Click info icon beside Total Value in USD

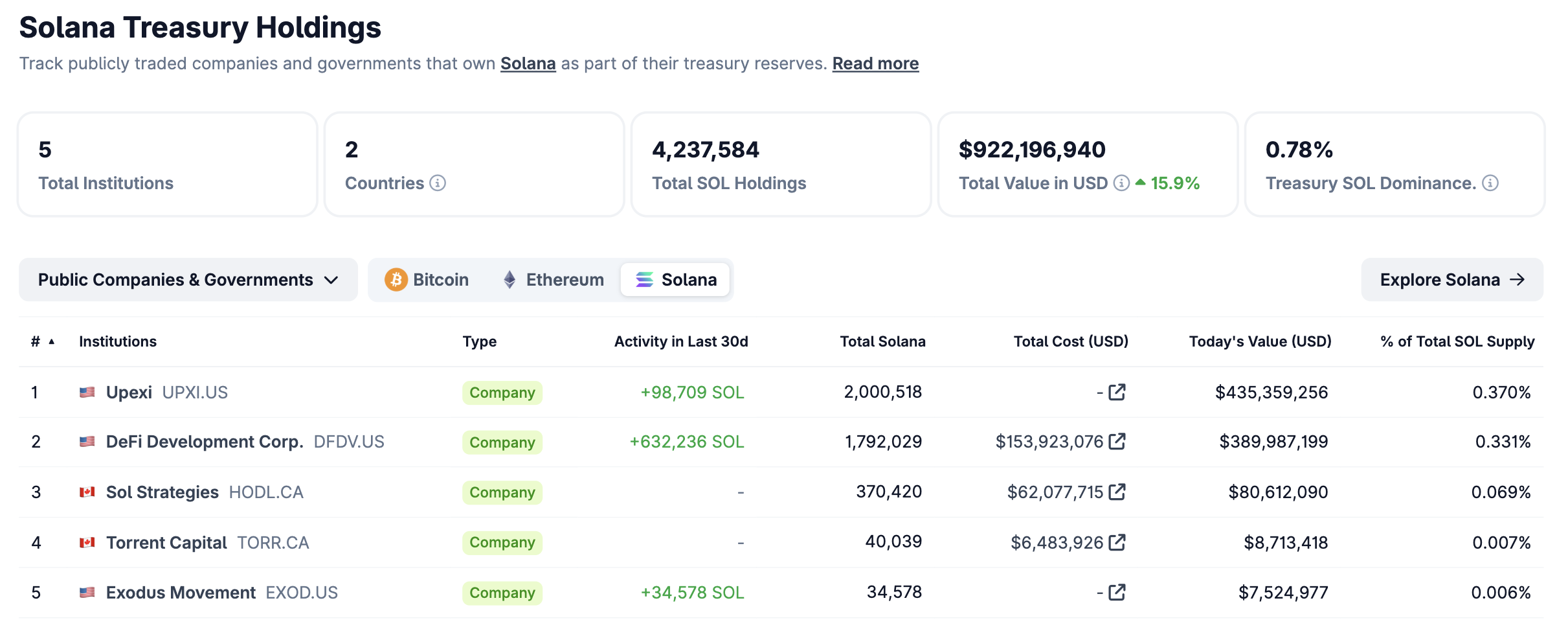pos(1121,183)
